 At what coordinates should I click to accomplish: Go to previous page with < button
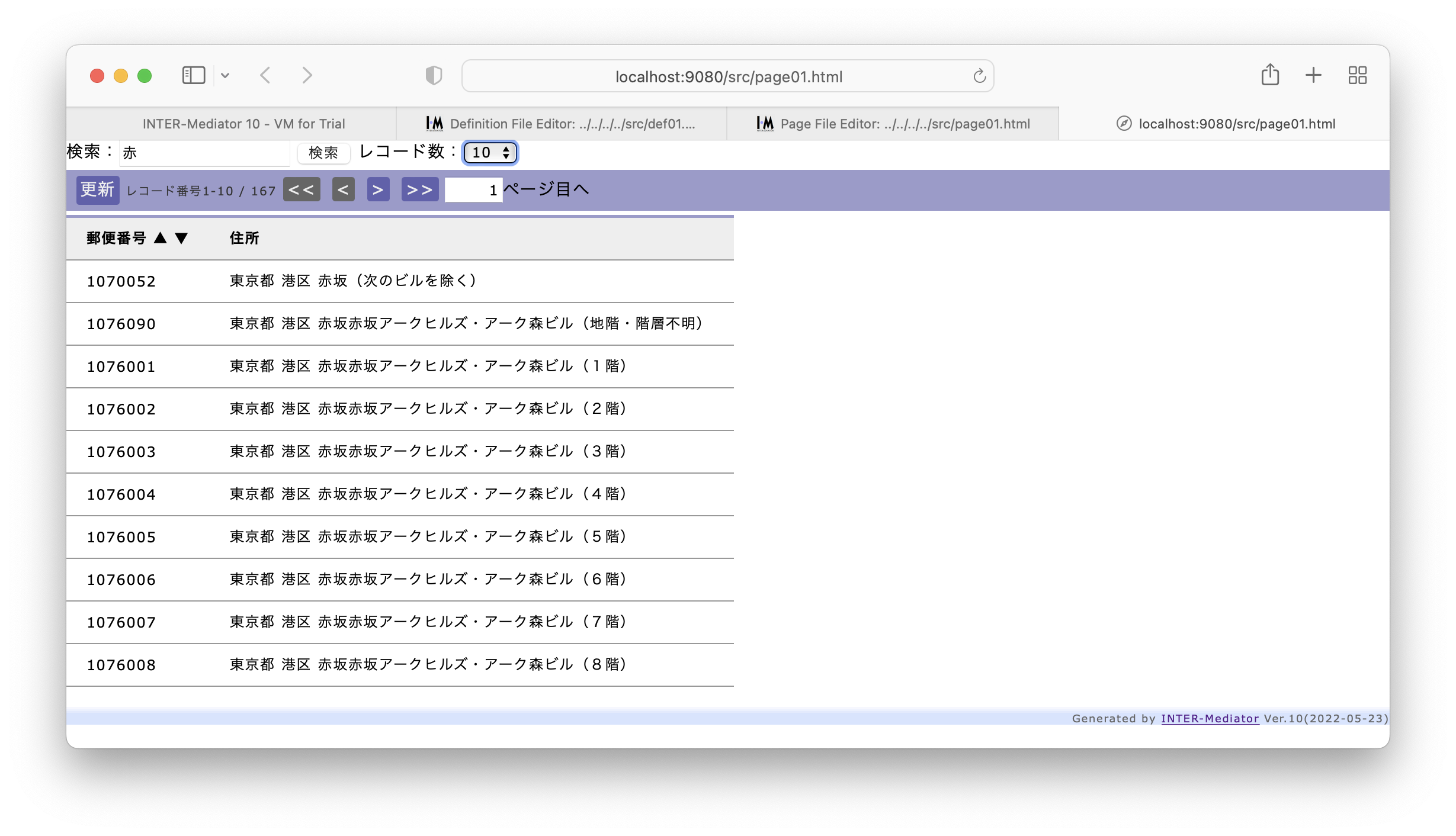point(343,190)
